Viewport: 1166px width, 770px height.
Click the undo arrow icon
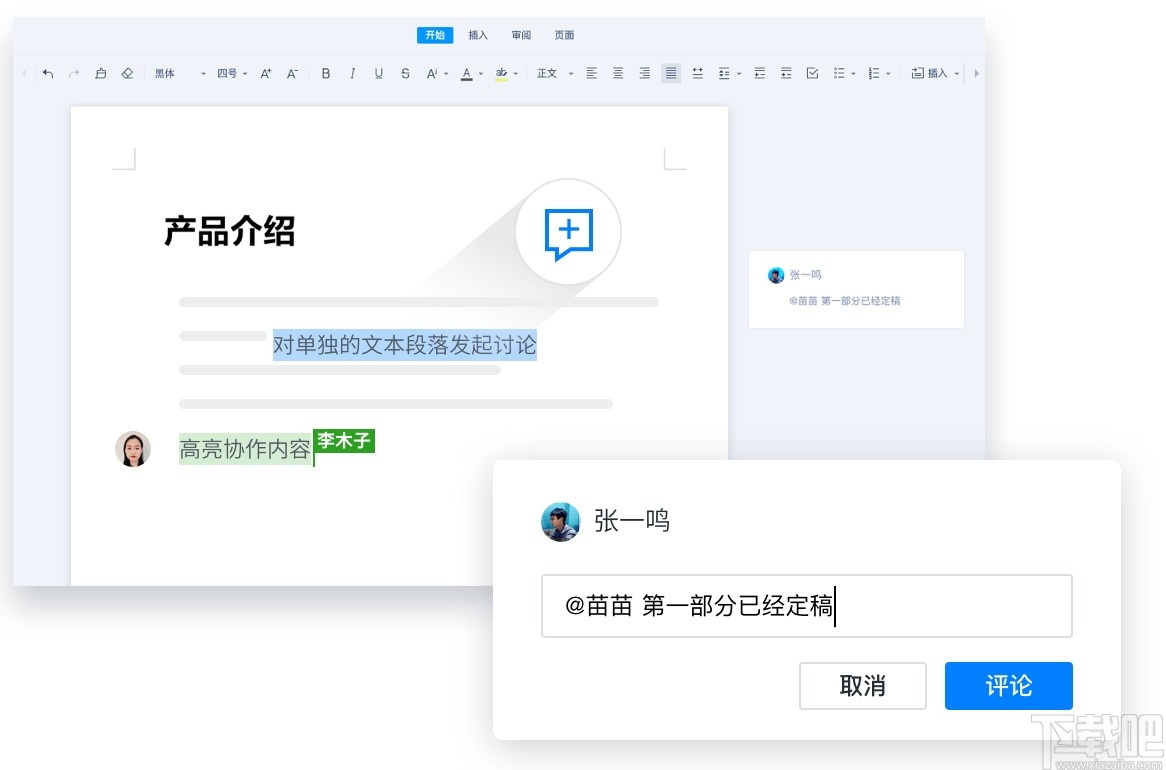click(47, 72)
